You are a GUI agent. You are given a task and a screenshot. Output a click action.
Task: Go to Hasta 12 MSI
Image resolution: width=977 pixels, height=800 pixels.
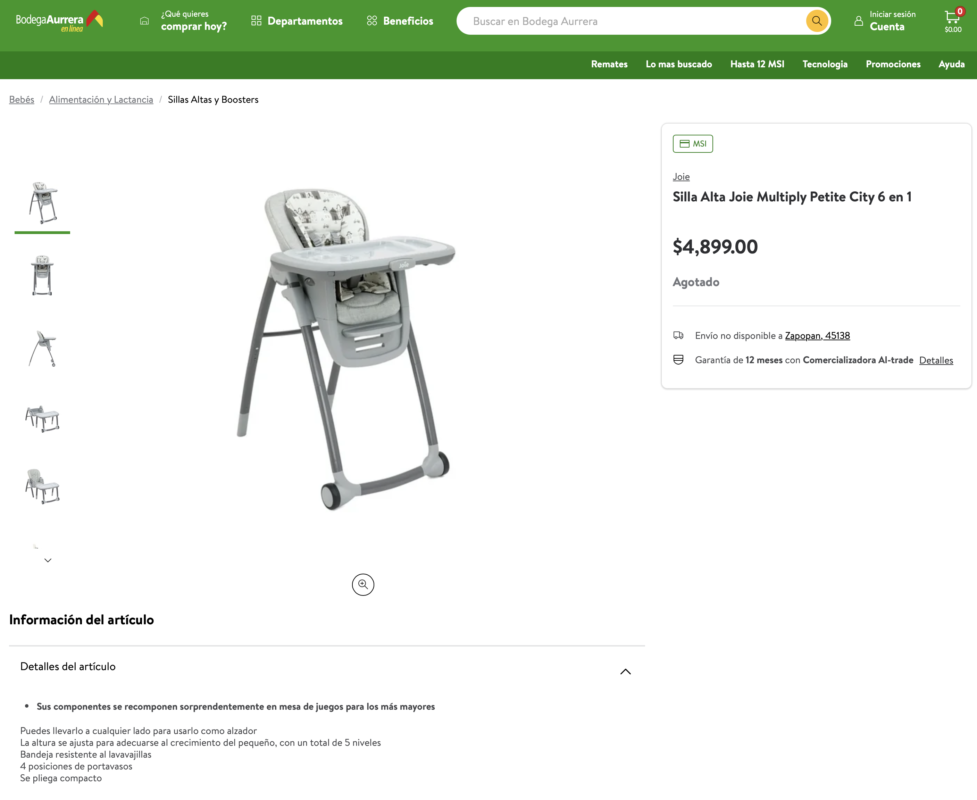(x=757, y=64)
